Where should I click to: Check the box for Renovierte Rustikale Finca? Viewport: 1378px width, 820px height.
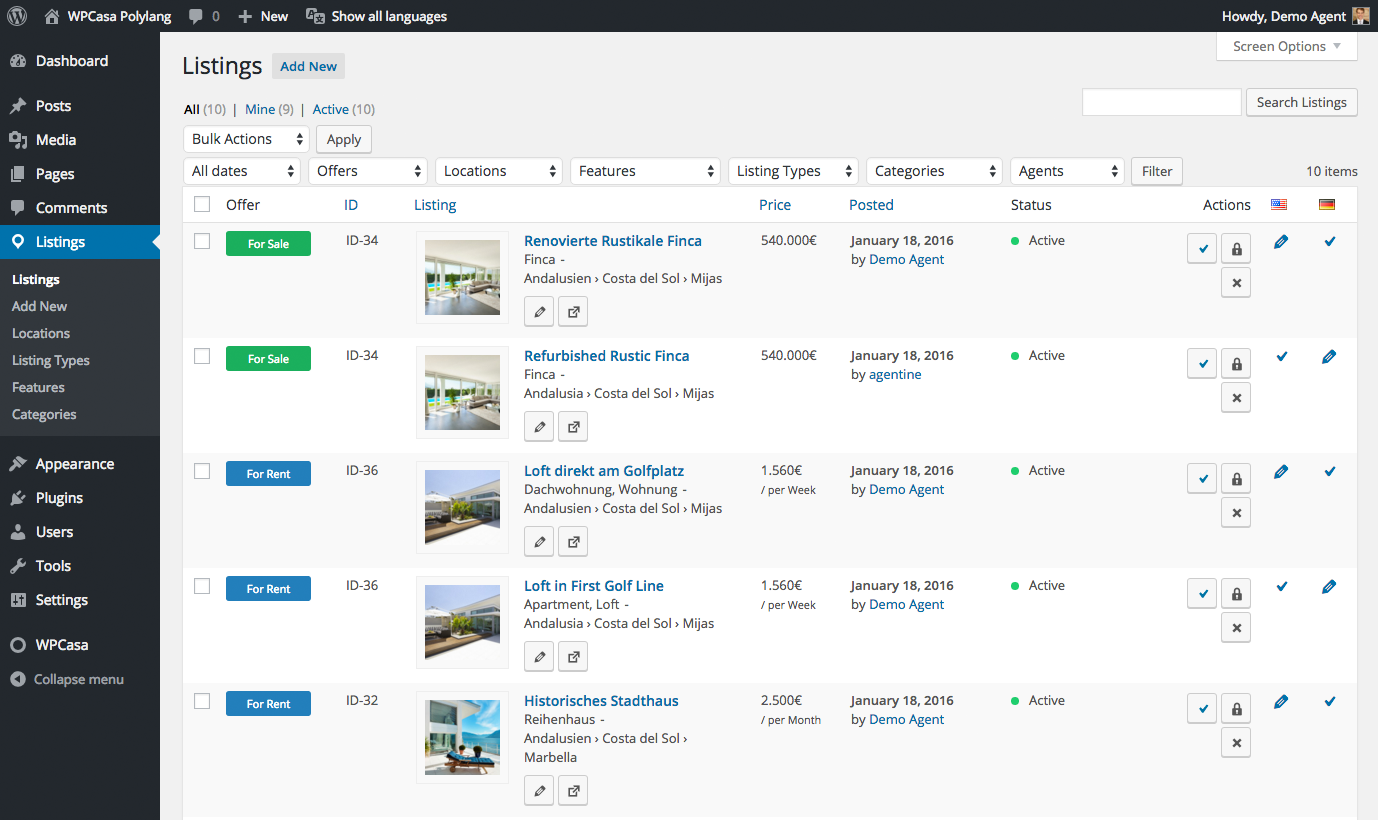[202, 241]
